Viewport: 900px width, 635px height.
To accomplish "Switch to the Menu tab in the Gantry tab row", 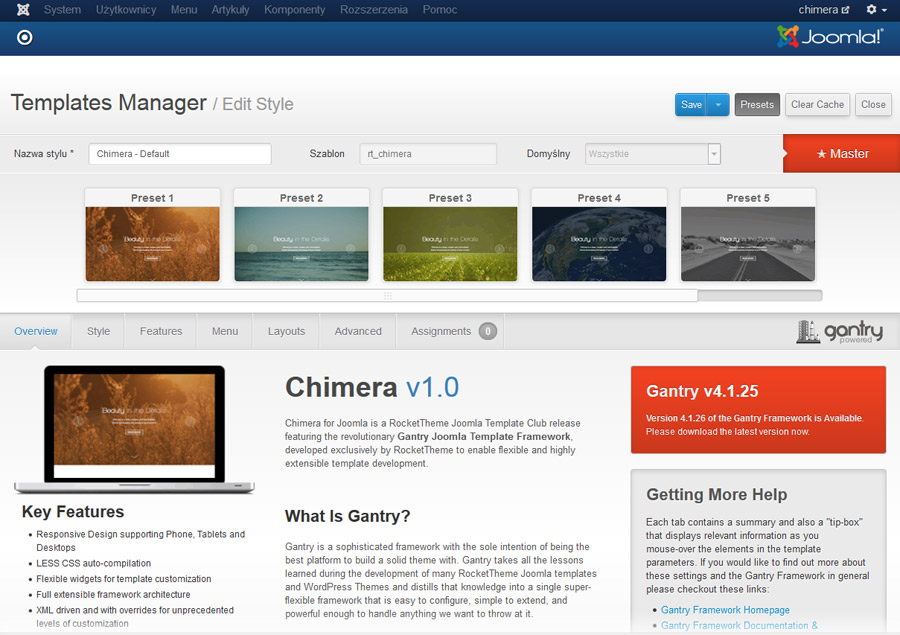I will coord(224,331).
